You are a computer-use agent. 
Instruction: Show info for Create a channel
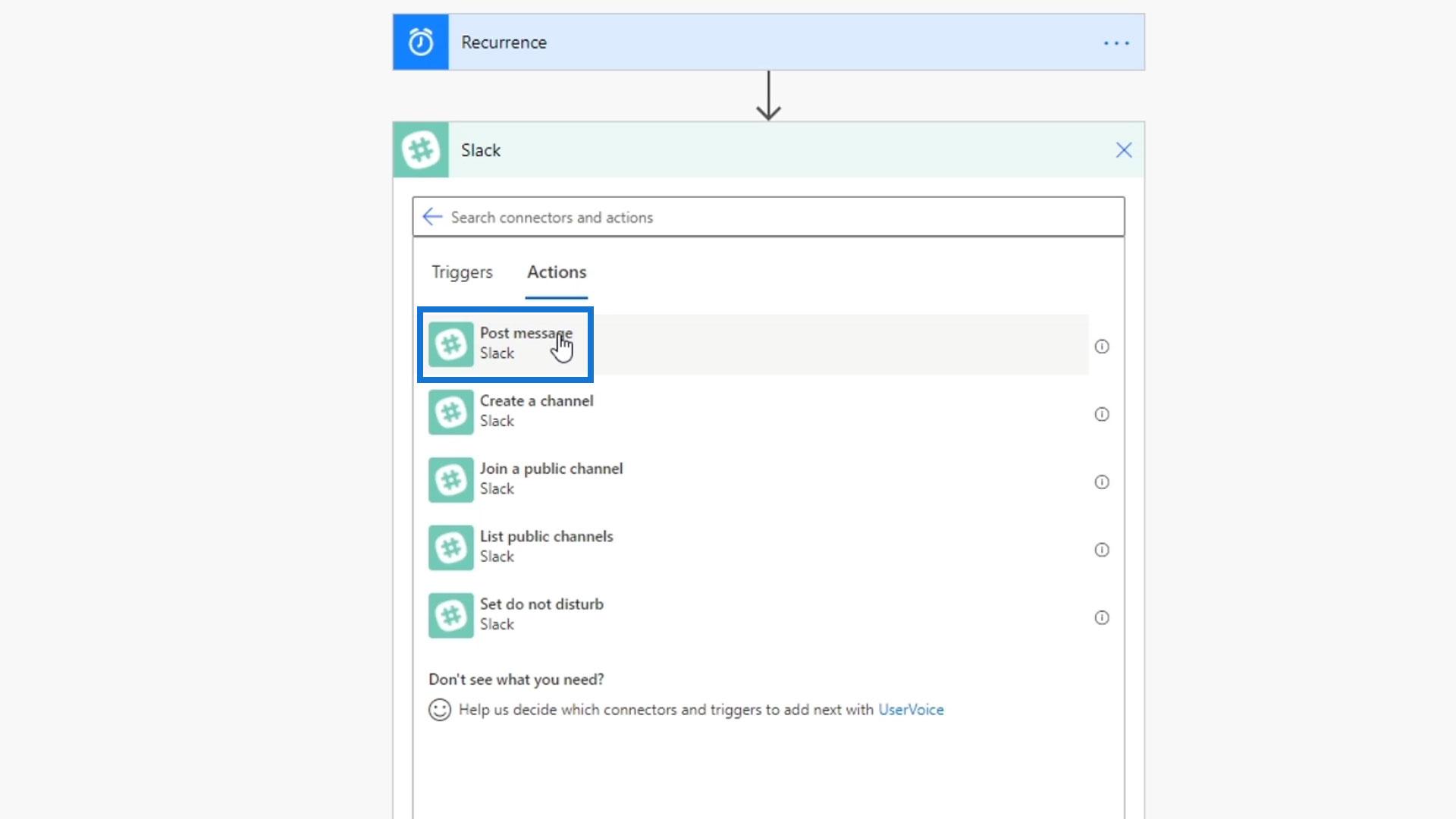(x=1101, y=414)
